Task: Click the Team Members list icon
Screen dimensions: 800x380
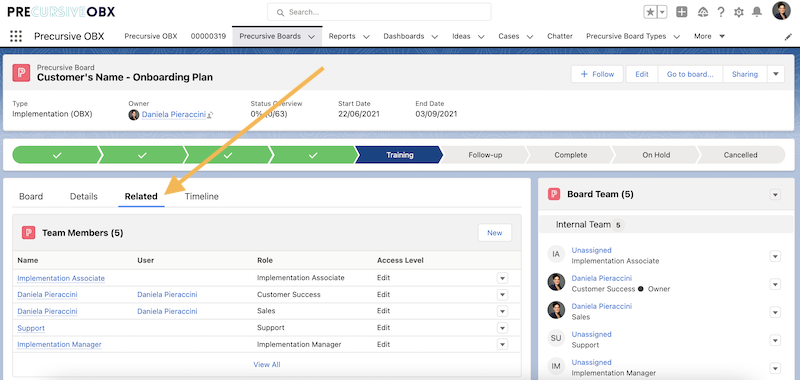Action: 28,233
